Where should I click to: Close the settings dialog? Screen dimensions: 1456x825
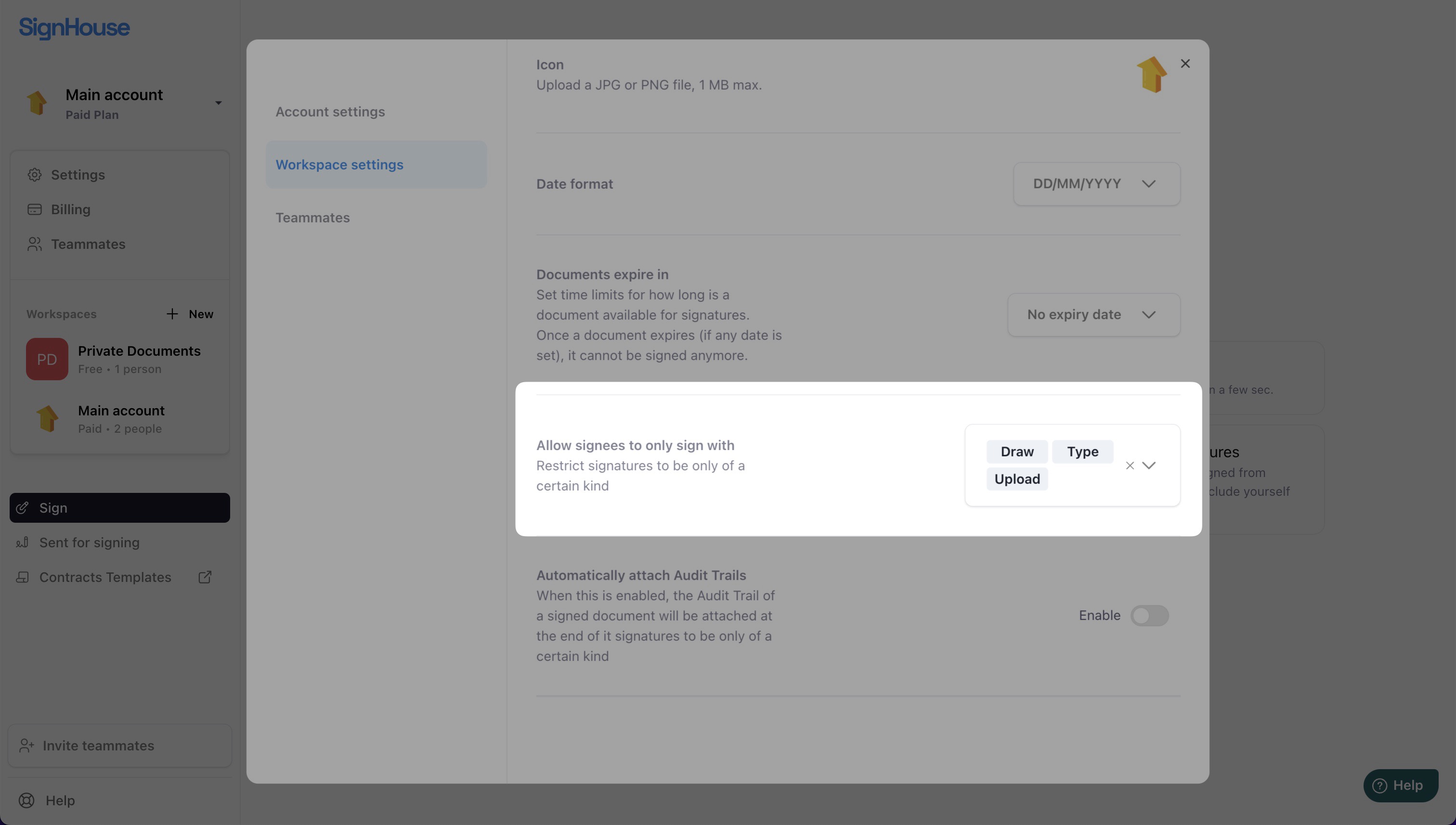[1185, 64]
